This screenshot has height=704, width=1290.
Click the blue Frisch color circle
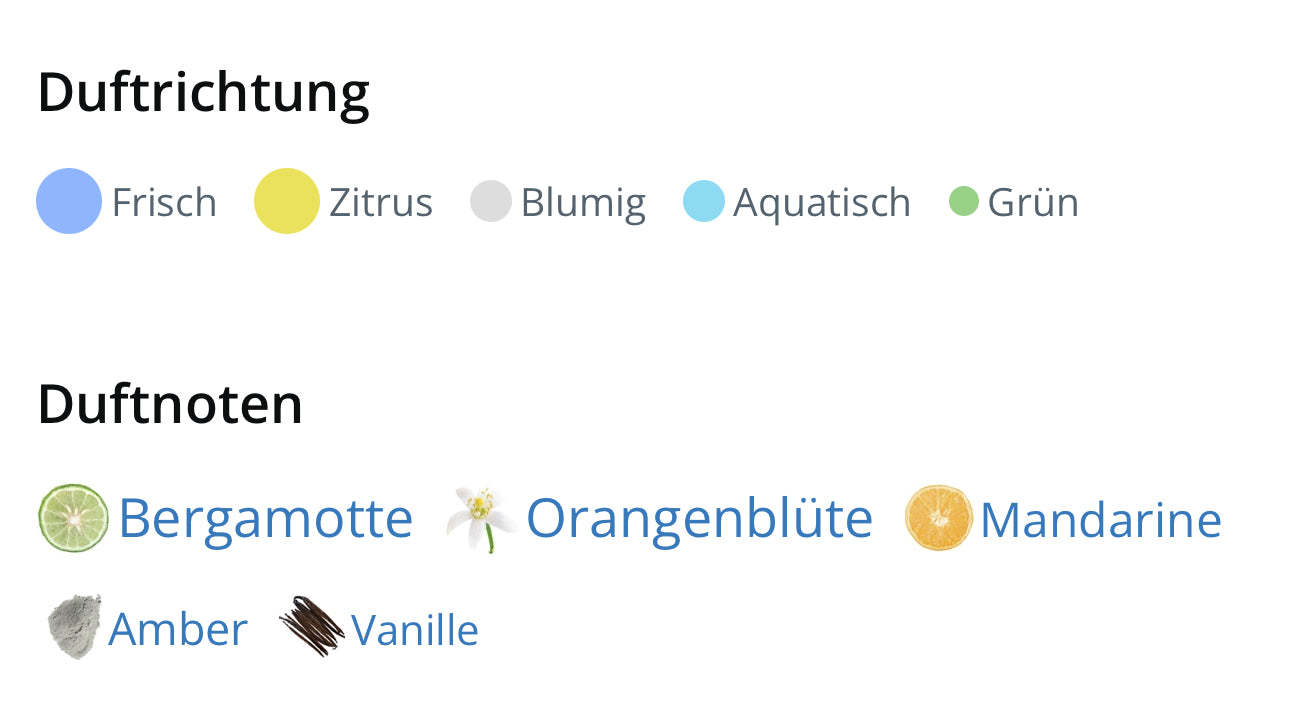69,201
